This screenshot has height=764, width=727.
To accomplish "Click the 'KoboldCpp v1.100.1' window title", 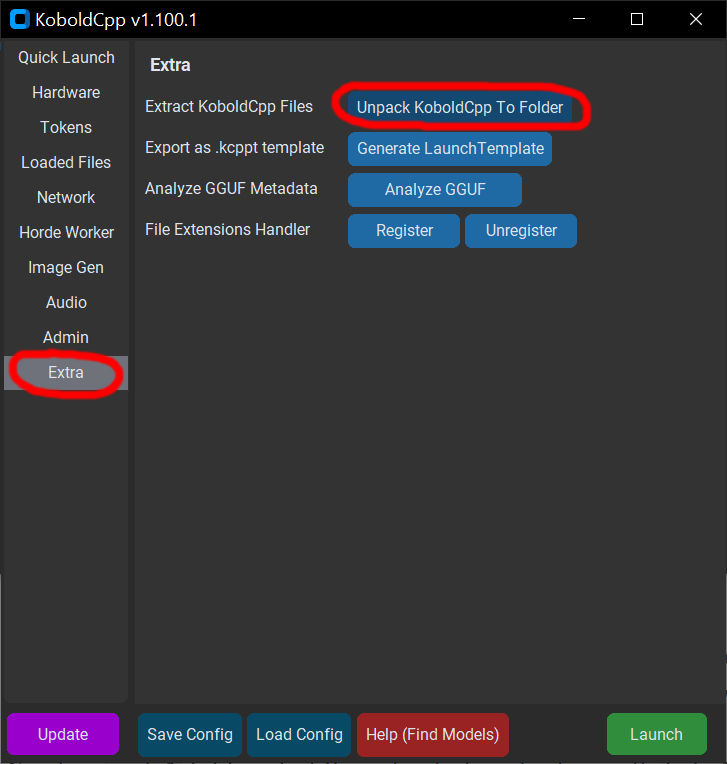I will point(116,20).
